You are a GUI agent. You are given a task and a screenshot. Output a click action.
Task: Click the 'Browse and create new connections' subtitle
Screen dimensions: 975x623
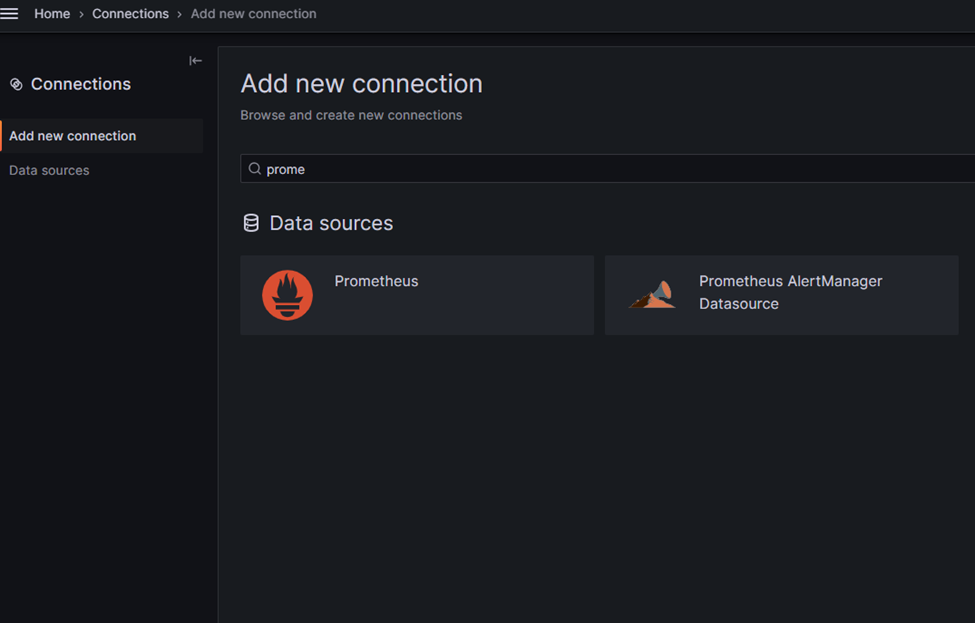pos(351,115)
